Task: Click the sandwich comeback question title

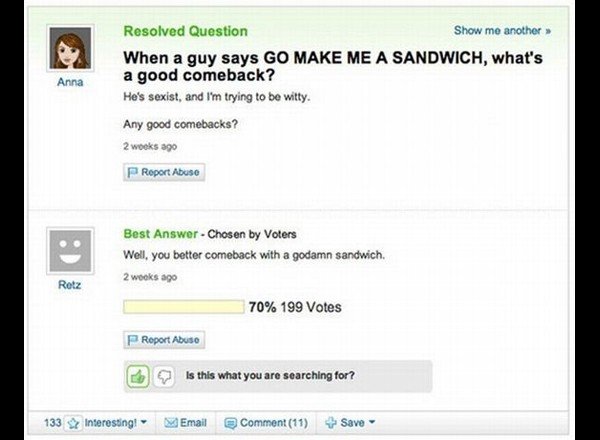Action: coord(333,66)
